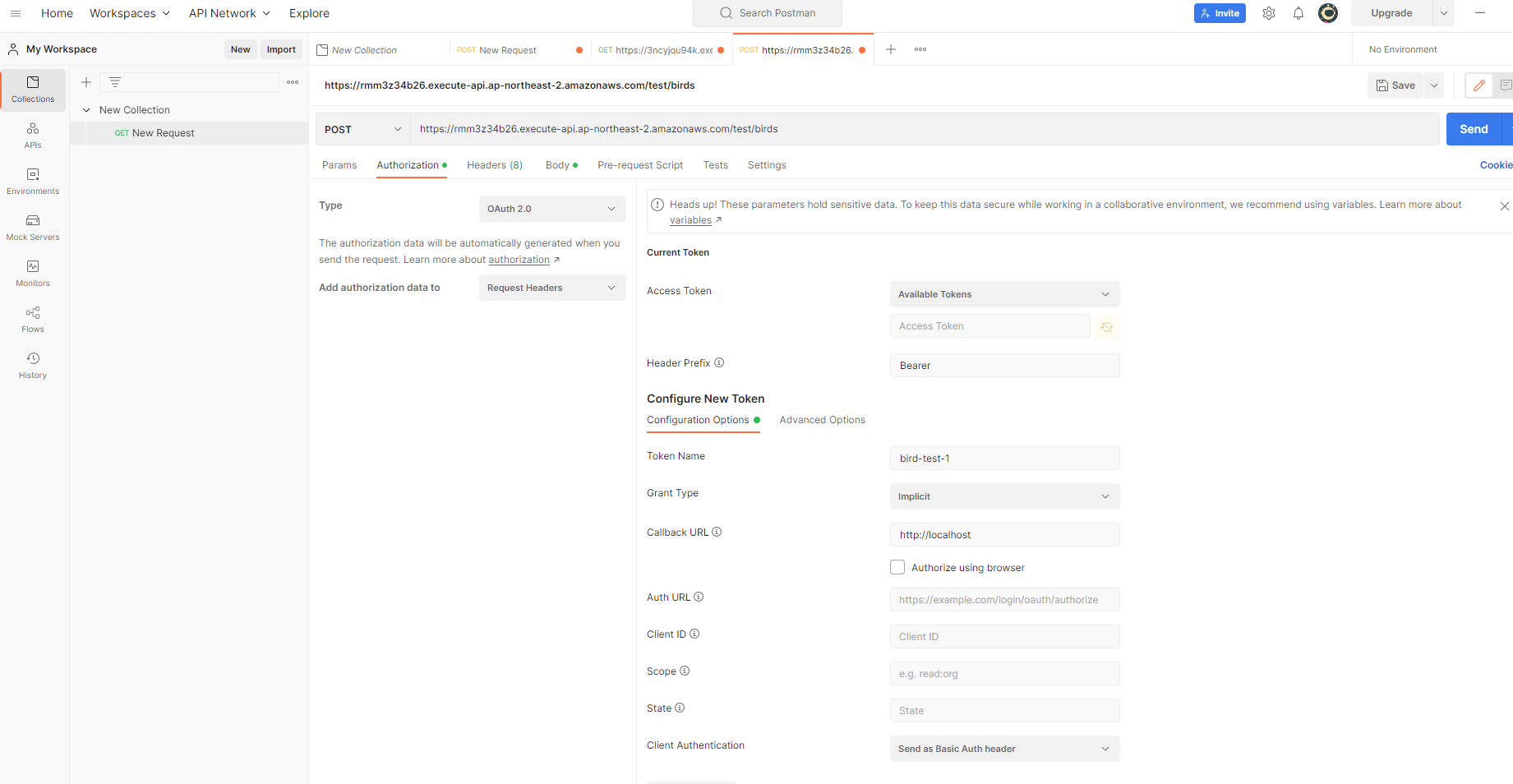This screenshot has height=784, width=1513.
Task: Select the POST New Request tab
Action: click(x=519, y=50)
